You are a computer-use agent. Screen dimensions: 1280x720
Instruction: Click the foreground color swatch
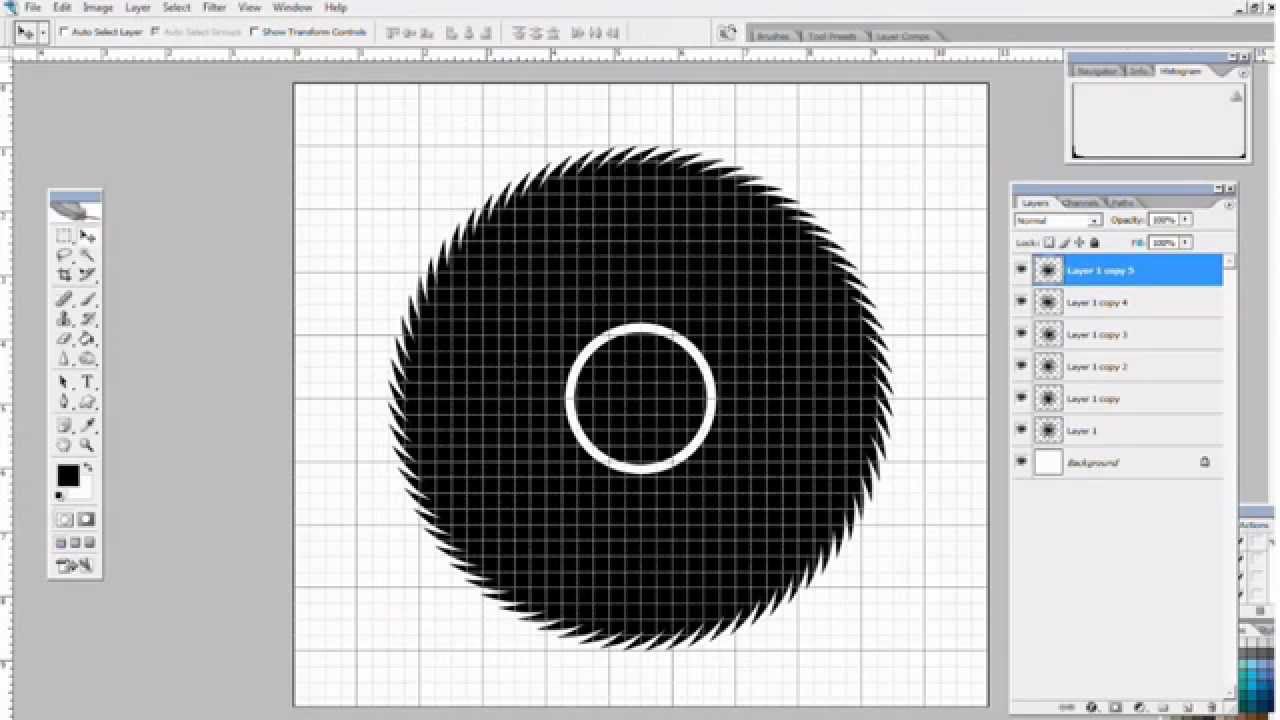click(x=68, y=476)
